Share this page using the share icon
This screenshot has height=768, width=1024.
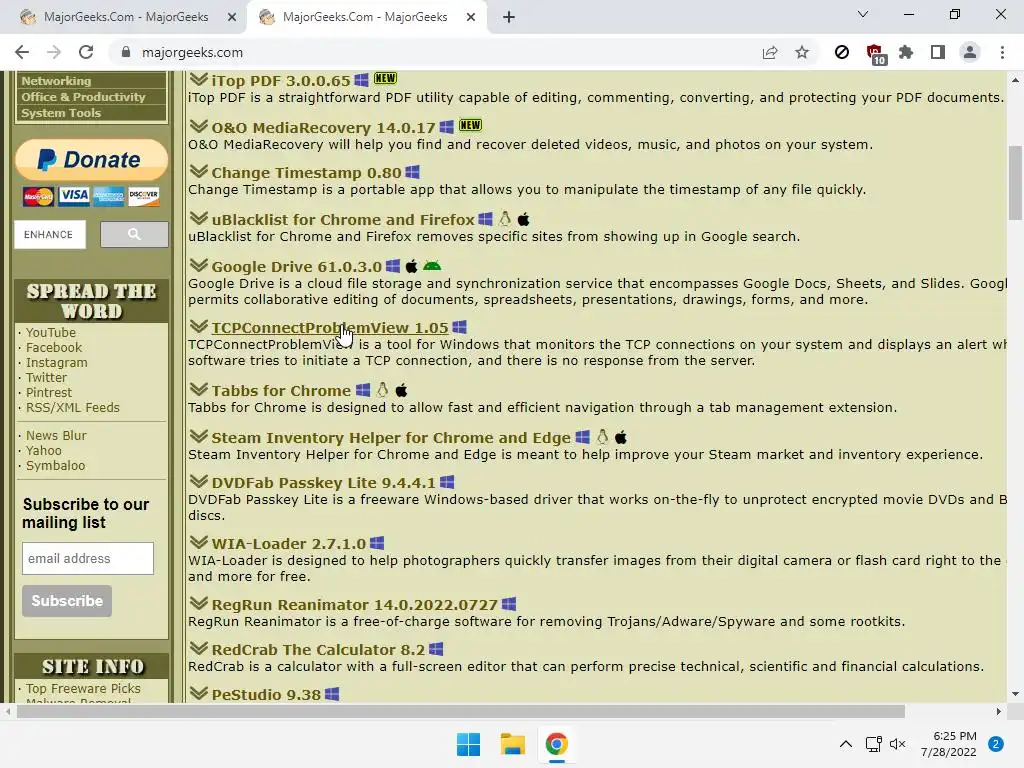pyautogui.click(x=770, y=52)
